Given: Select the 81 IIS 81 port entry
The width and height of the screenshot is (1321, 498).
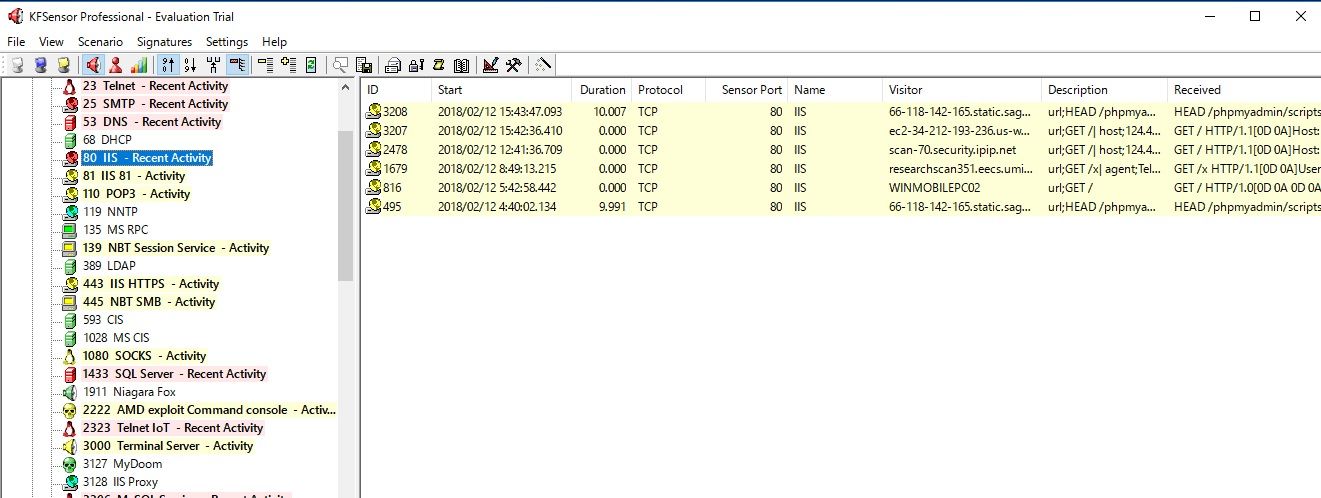Looking at the screenshot, I should [134, 176].
